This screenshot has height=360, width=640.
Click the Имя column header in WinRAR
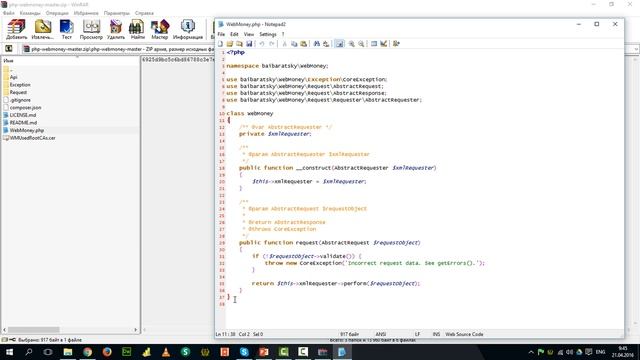[8, 60]
